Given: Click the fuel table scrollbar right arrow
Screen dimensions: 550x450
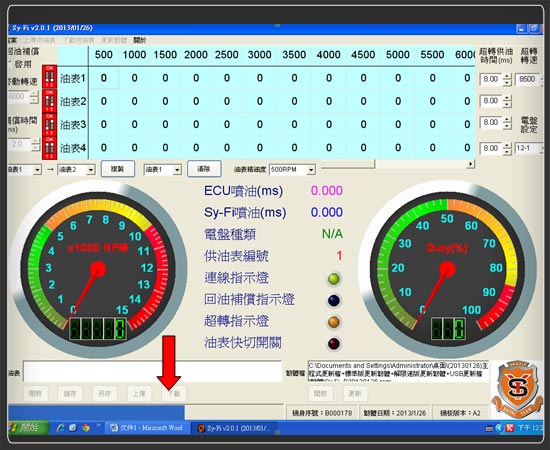Looking at the screenshot, I should (471, 164).
